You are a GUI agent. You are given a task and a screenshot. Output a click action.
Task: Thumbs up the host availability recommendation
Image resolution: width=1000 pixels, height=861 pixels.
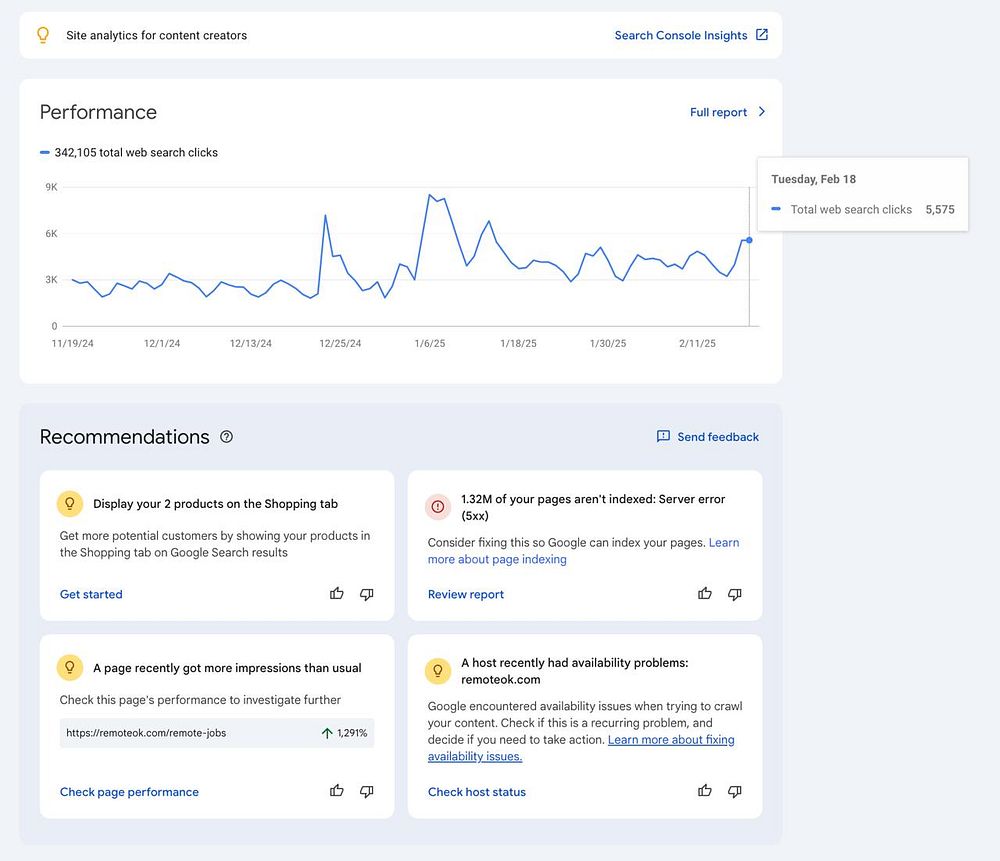(x=705, y=791)
